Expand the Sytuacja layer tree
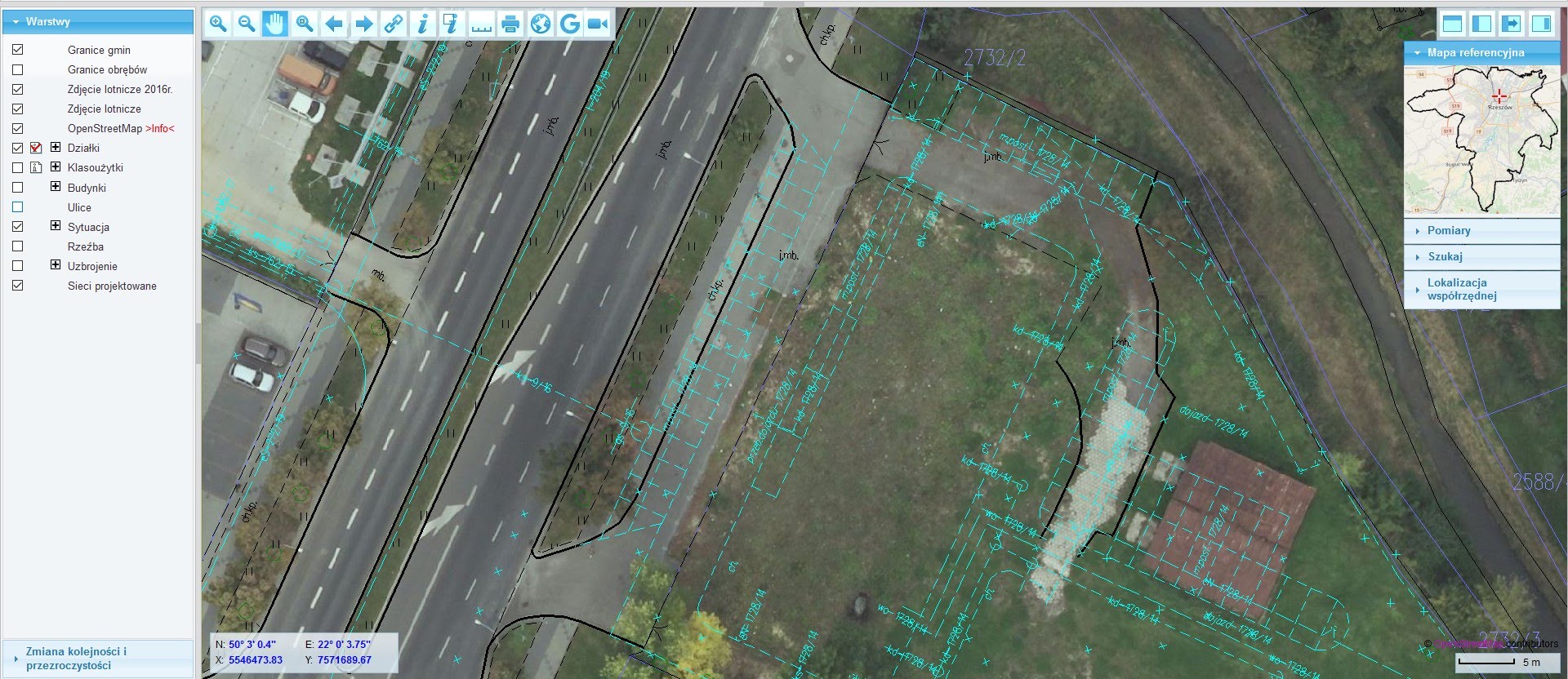The image size is (1568, 679). pos(56,225)
